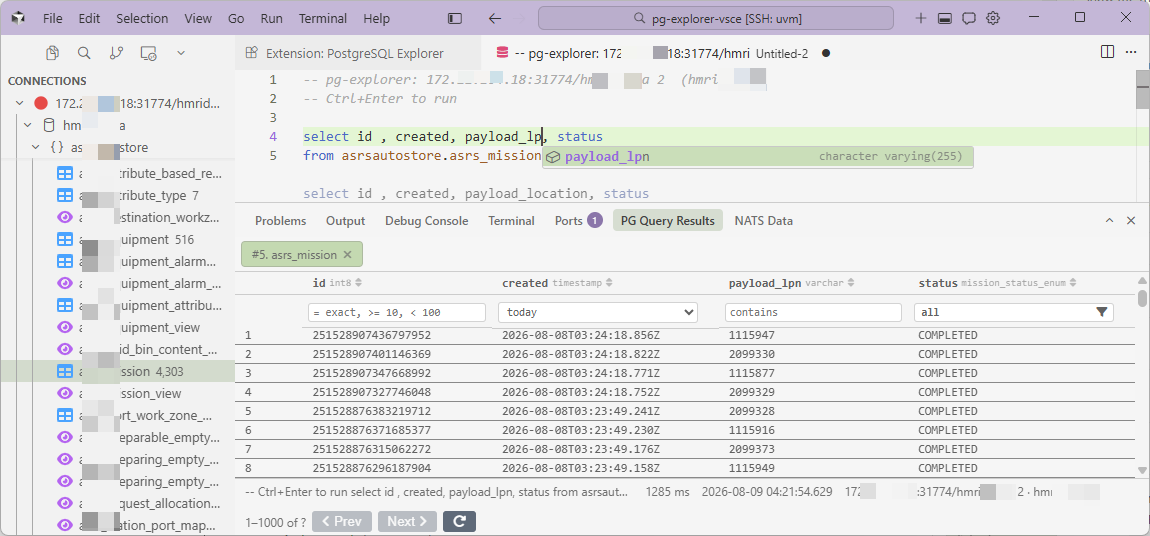The height and width of the screenshot is (536, 1150).
Task: Click the Next page button
Action: 407,521
